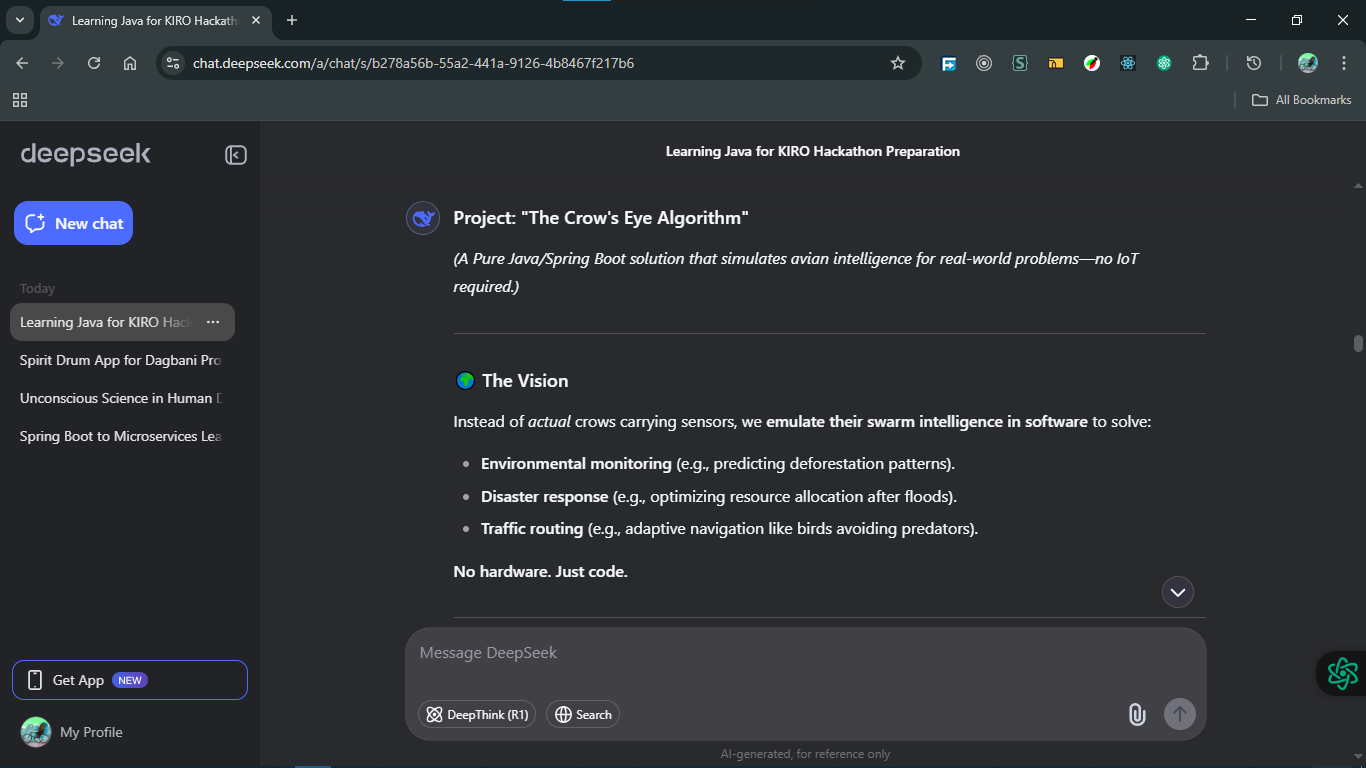1366x768 pixels.
Task: Collapse the DeepSeek sidebar
Action: tap(236, 155)
